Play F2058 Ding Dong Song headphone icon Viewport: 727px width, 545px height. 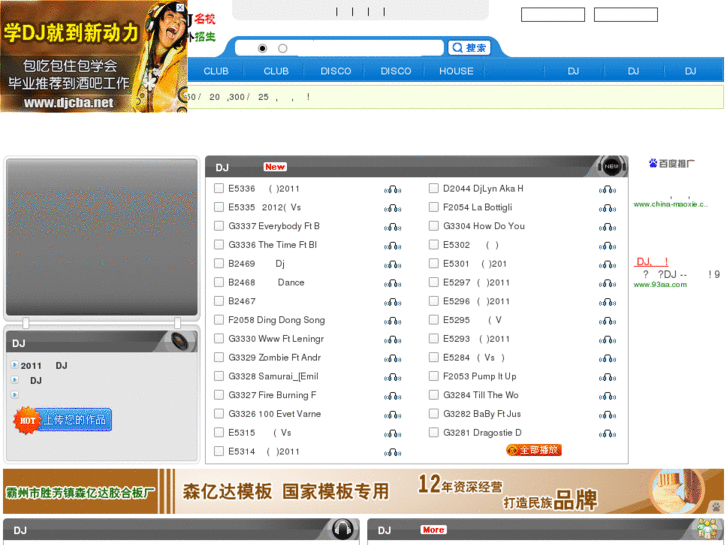392,321
